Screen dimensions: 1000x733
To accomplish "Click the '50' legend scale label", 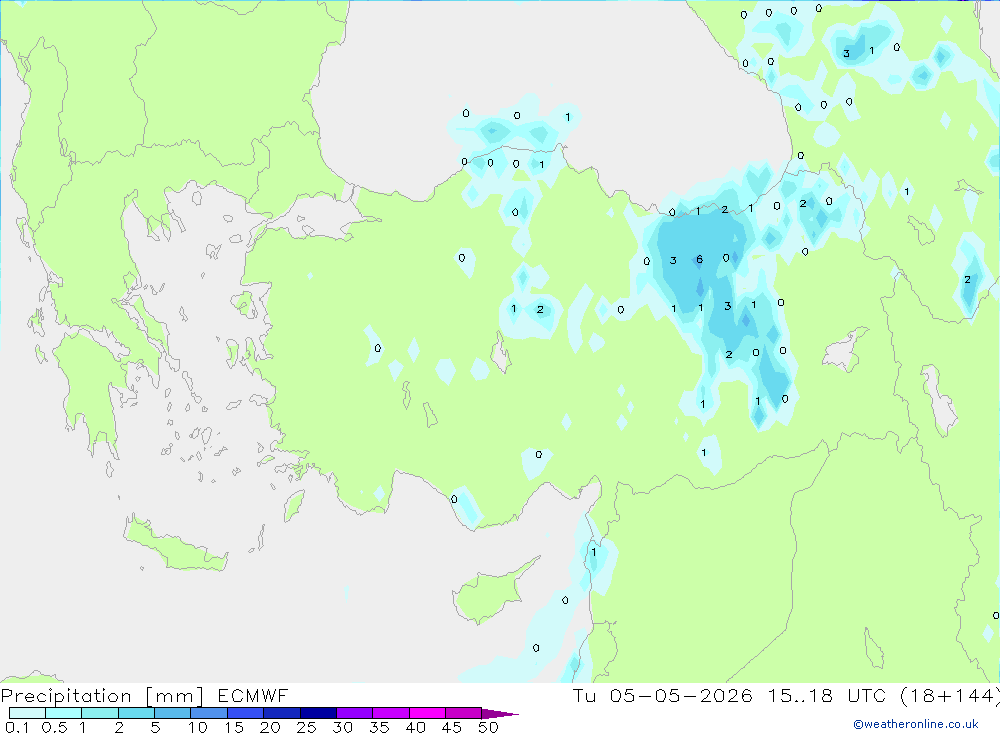I will pyautogui.click(x=489, y=727).
